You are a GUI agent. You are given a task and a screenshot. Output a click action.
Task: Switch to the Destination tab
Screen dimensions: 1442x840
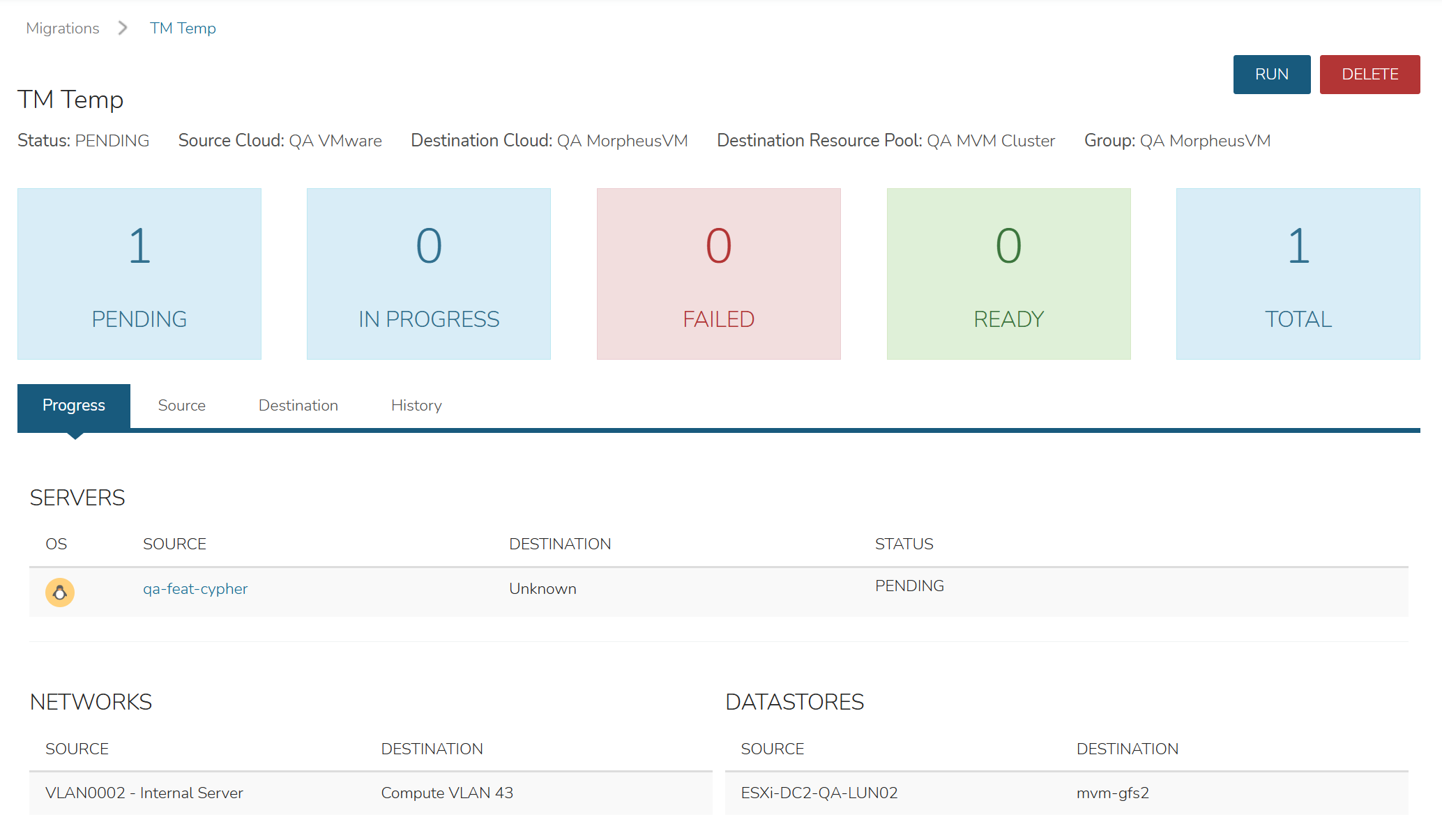298,406
